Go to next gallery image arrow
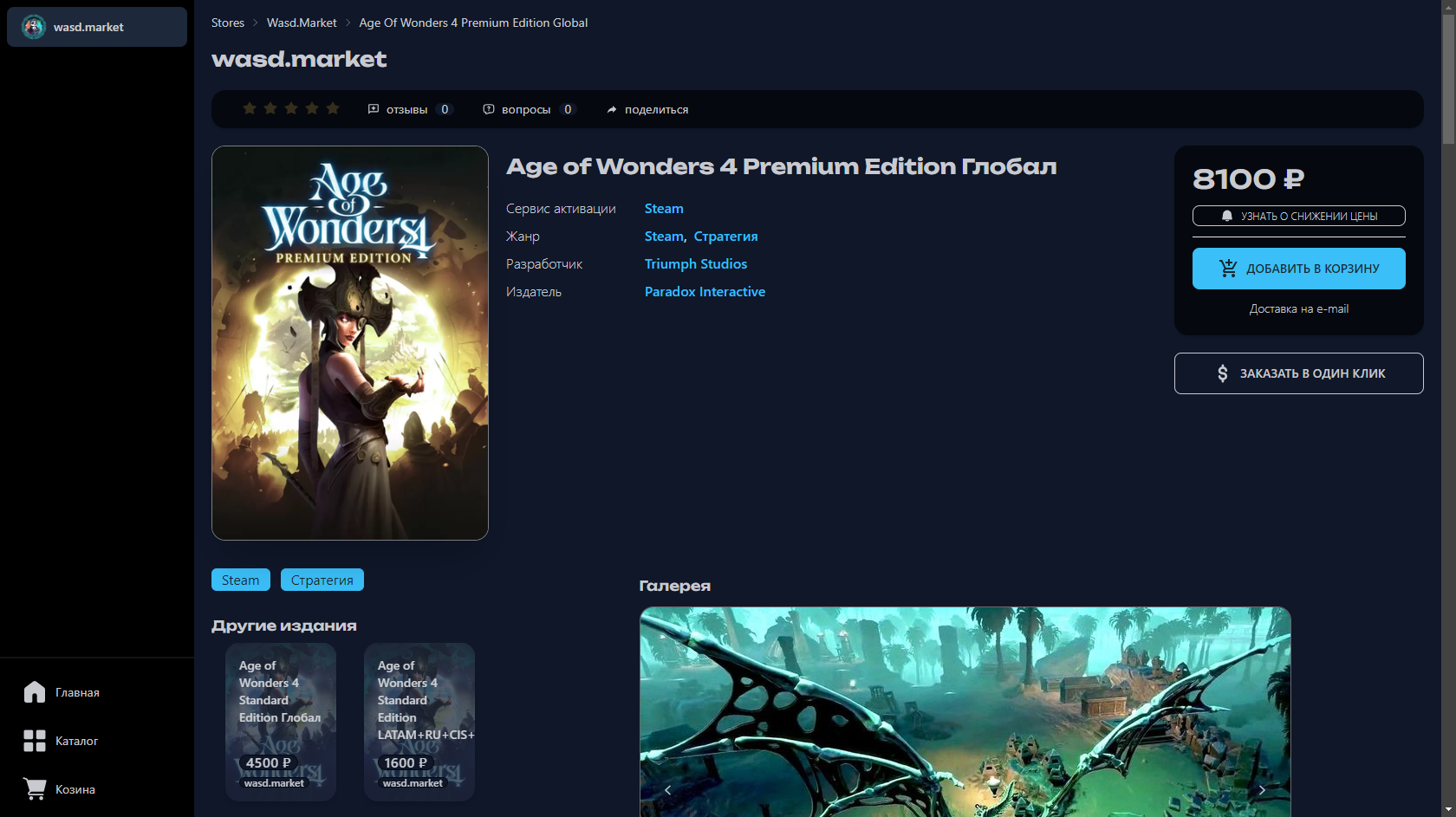Viewport: 1456px width, 817px height. click(x=1262, y=790)
